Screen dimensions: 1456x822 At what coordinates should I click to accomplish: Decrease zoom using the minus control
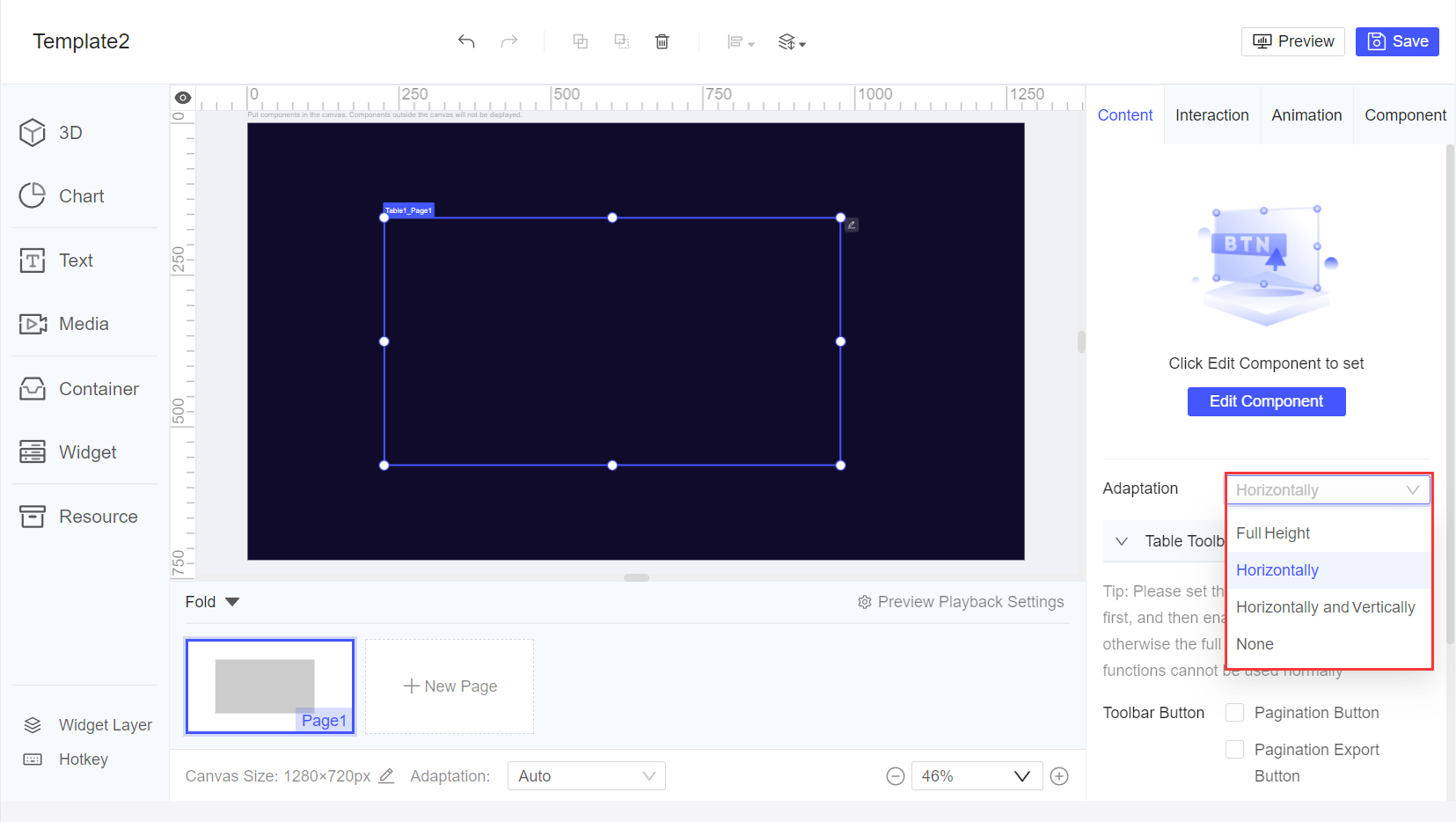[x=896, y=775]
